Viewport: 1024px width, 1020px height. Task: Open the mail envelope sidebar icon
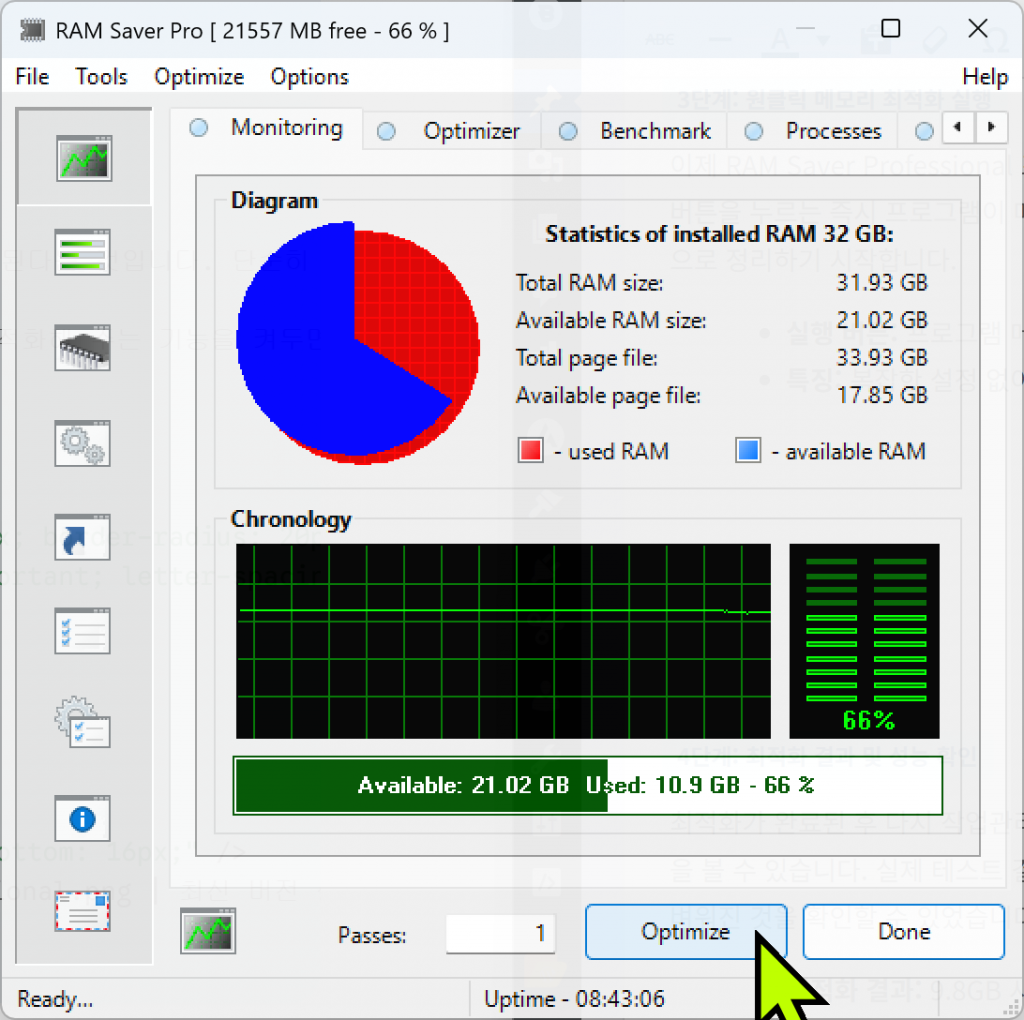tap(82, 911)
